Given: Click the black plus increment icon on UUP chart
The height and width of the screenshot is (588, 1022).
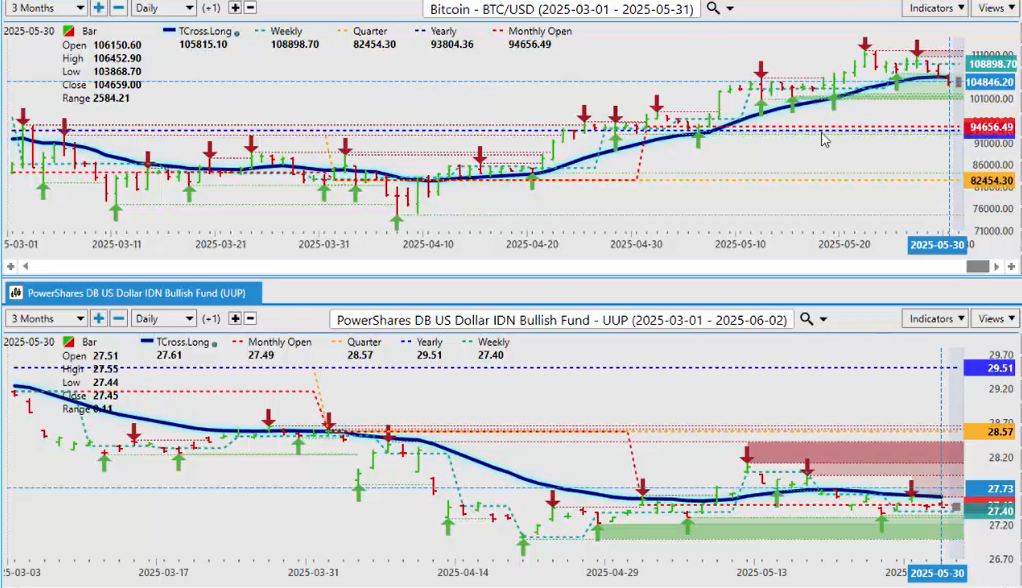Looking at the screenshot, I should (x=235, y=319).
